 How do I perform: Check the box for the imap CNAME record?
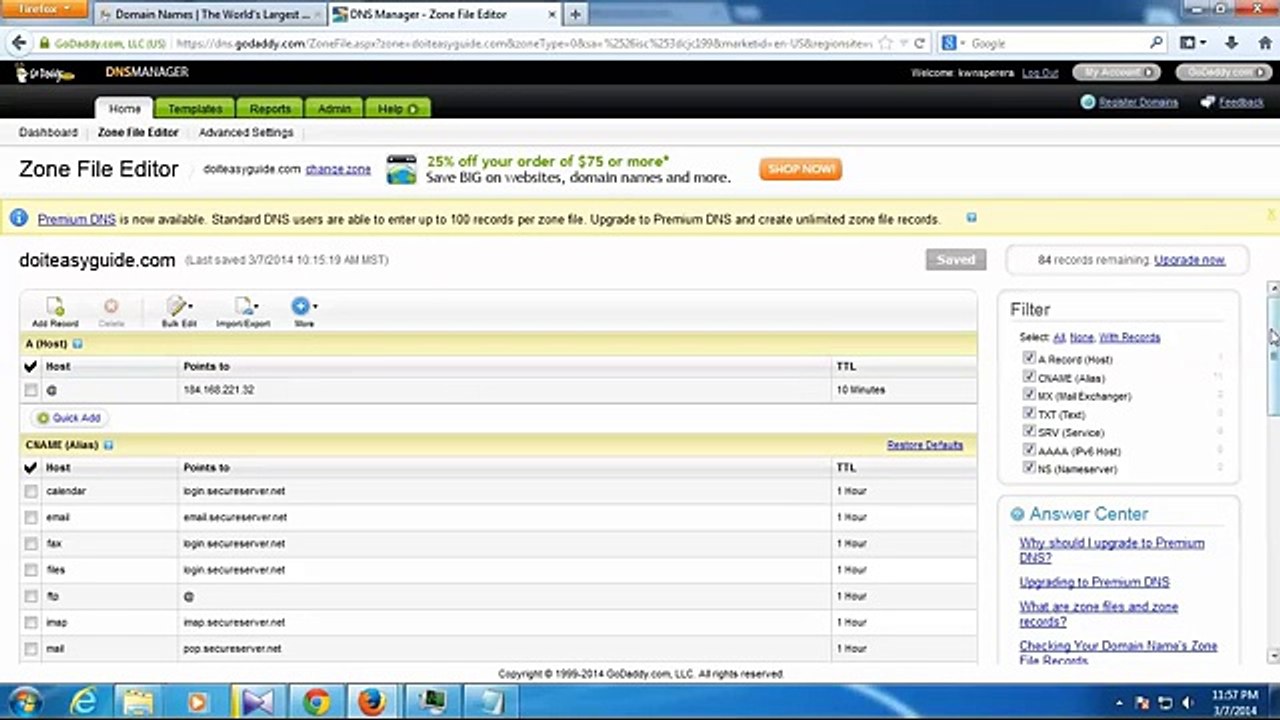click(31, 622)
